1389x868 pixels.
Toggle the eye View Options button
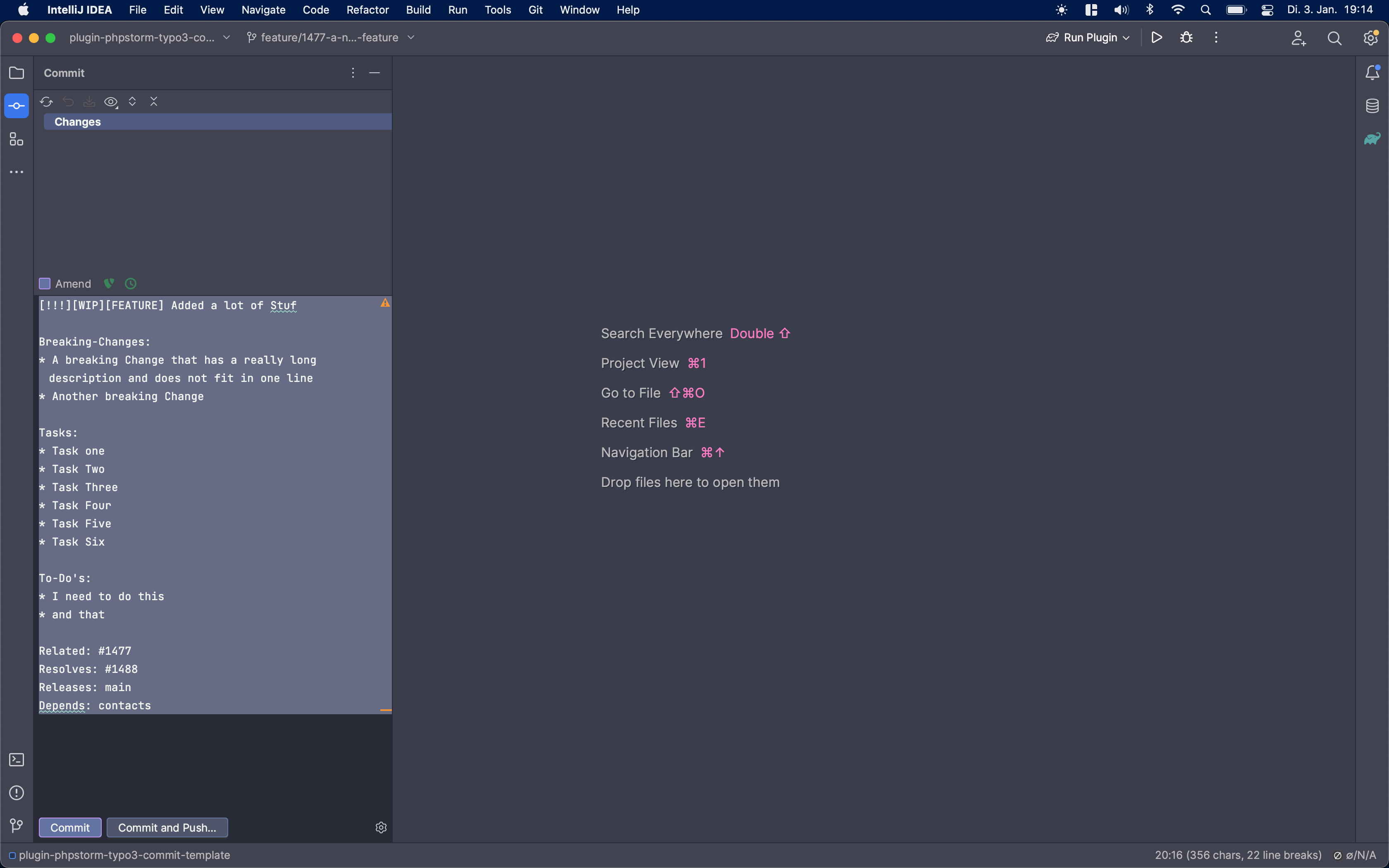tap(111, 102)
